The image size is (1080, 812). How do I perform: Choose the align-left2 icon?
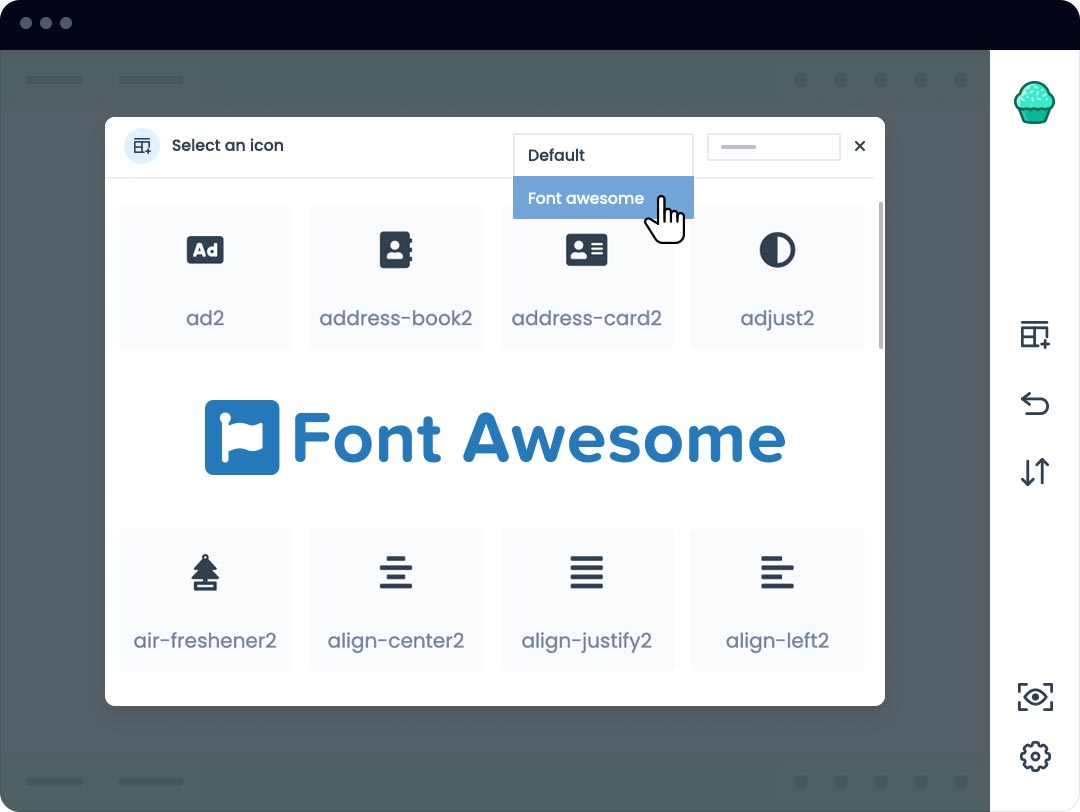click(x=778, y=599)
